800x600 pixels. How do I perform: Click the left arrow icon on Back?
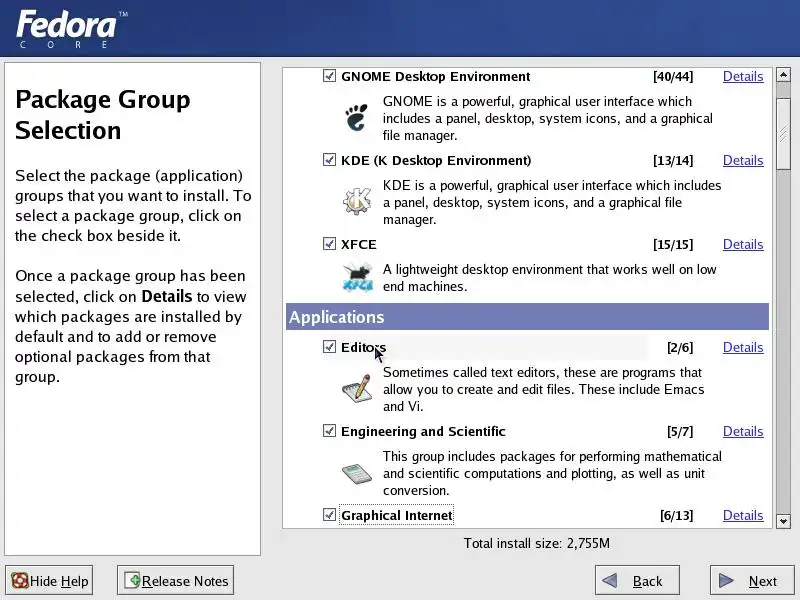[x=610, y=580]
